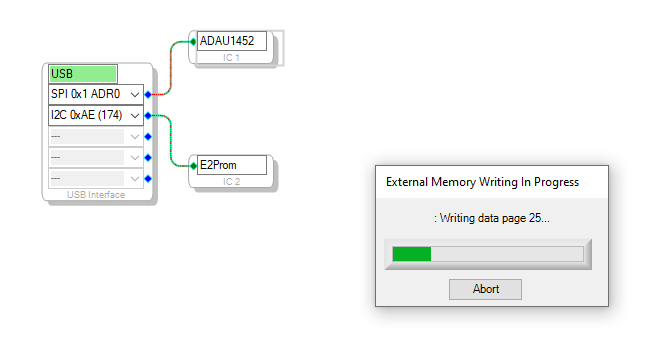Image resolution: width=653 pixels, height=361 pixels.
Task: Click the IC 1 block label
Action: (231, 57)
